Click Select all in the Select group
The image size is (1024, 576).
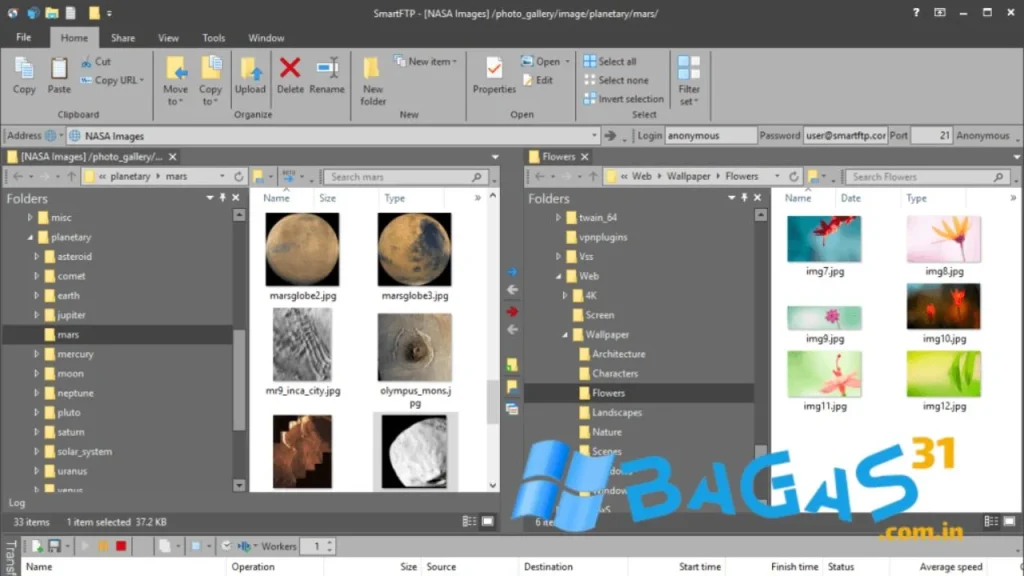pyautogui.click(x=616, y=61)
